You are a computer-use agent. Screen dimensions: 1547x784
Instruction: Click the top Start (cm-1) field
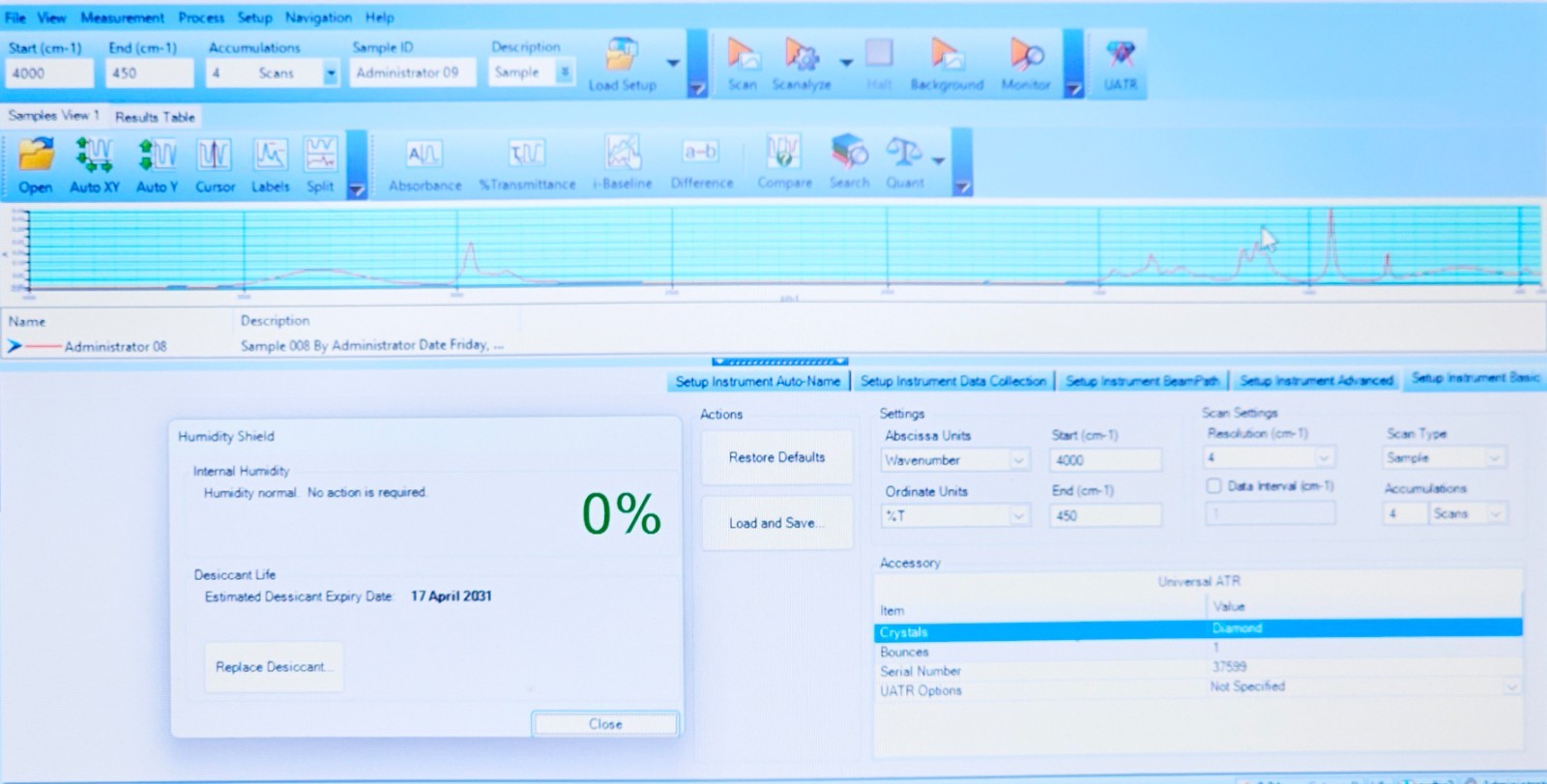(x=50, y=73)
